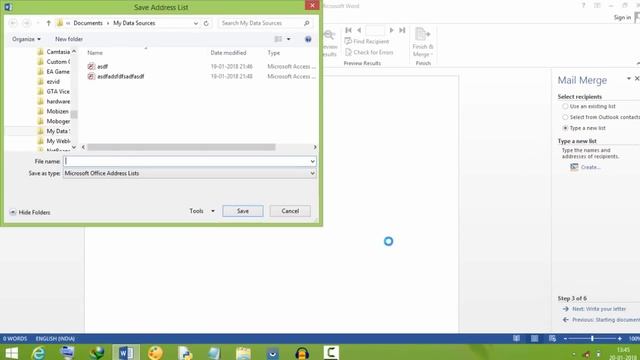This screenshot has height=360, width=640.
Task: Click the Up one level arrow
Action: tap(49, 23)
